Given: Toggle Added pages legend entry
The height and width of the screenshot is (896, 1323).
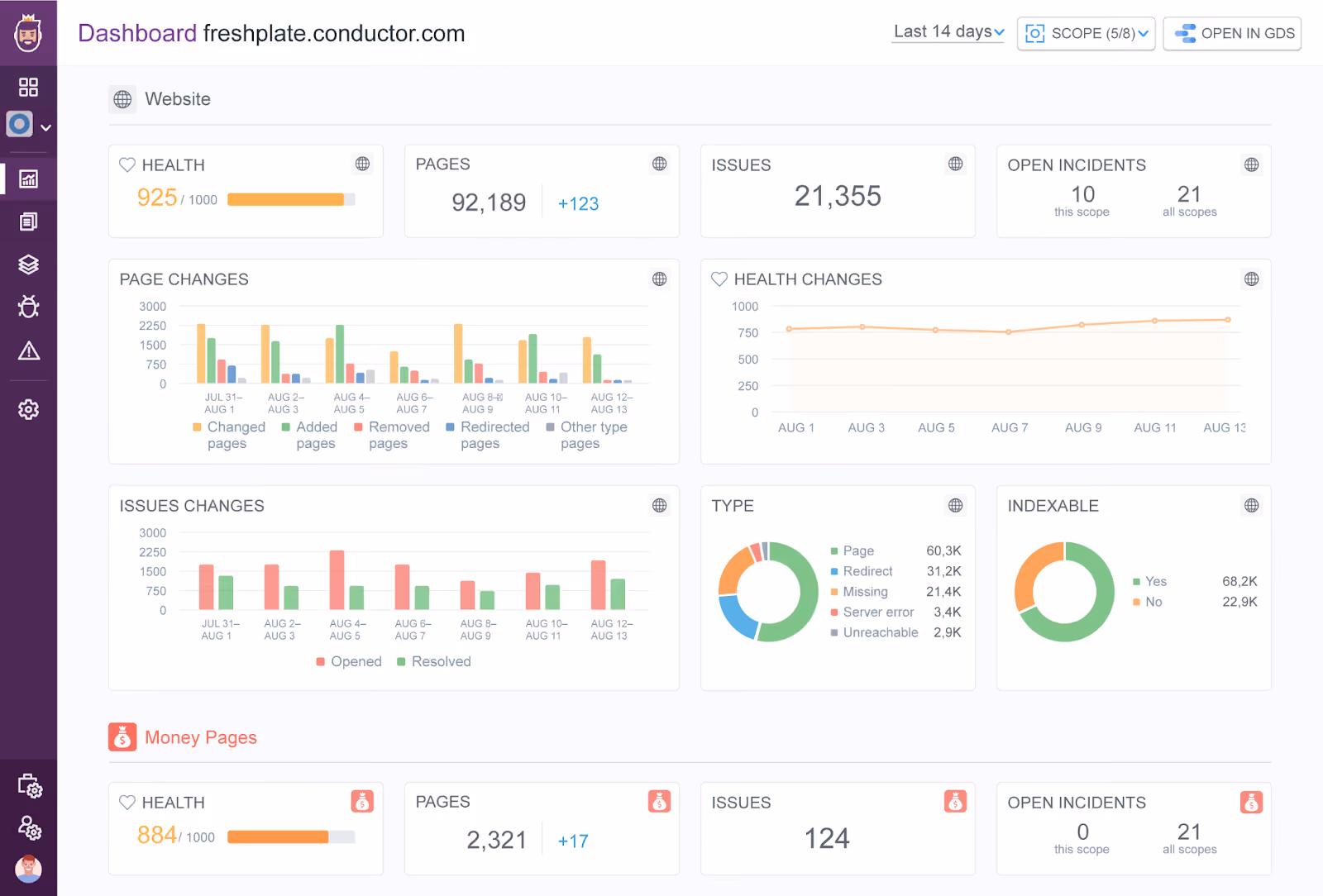Looking at the screenshot, I should (310, 435).
